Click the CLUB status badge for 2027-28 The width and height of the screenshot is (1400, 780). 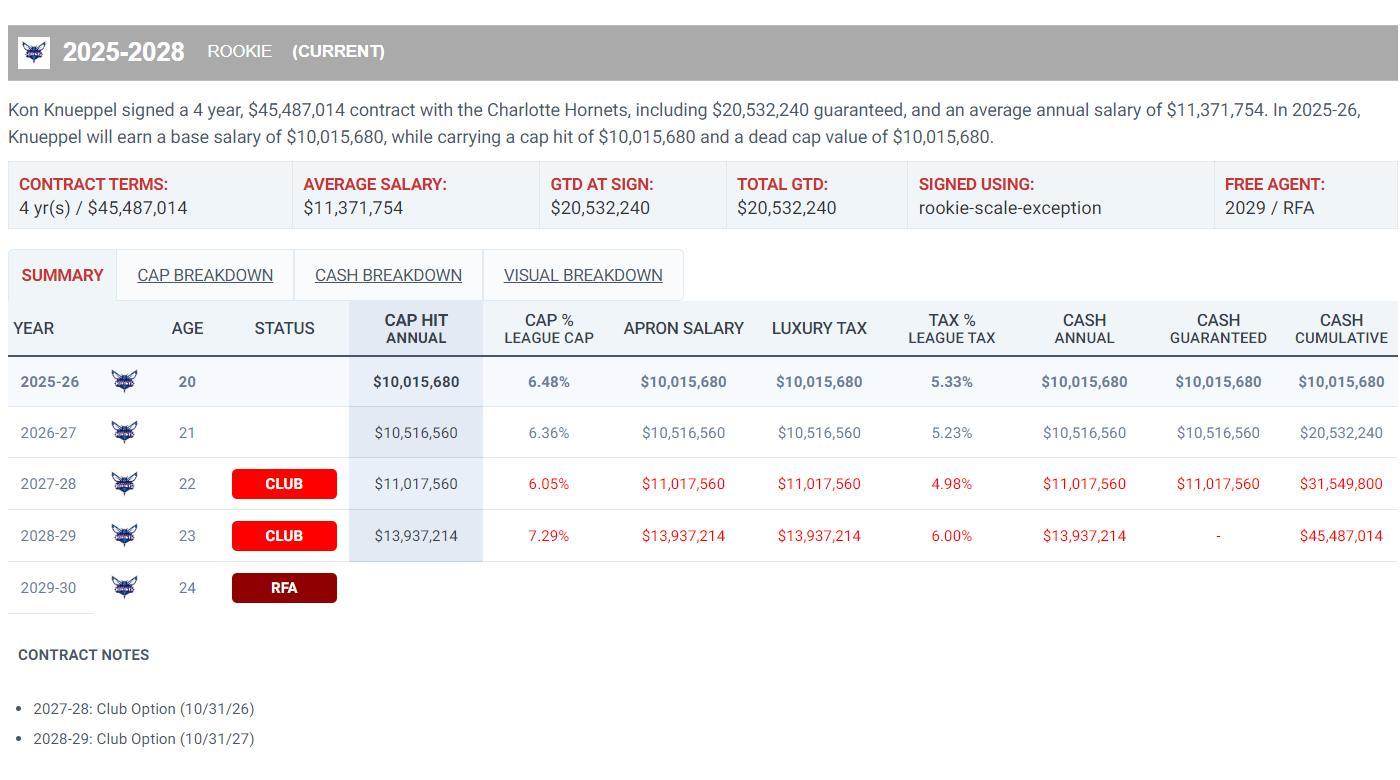tap(284, 484)
